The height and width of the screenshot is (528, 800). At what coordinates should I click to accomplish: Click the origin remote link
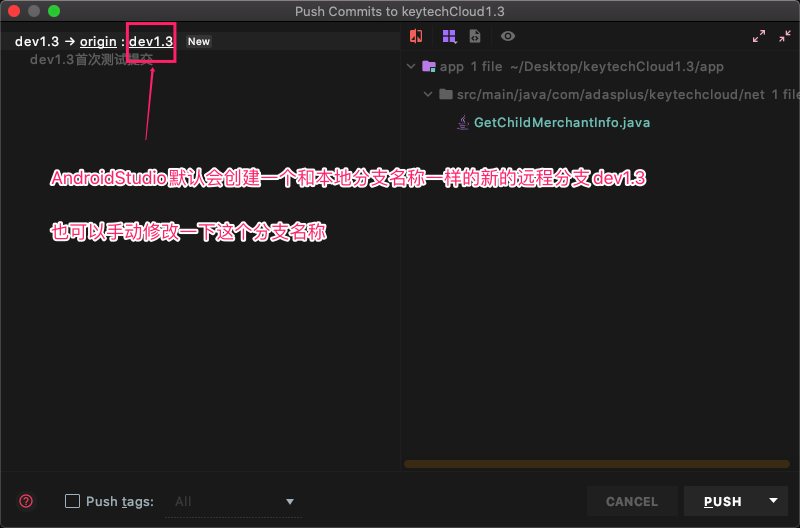pos(98,41)
